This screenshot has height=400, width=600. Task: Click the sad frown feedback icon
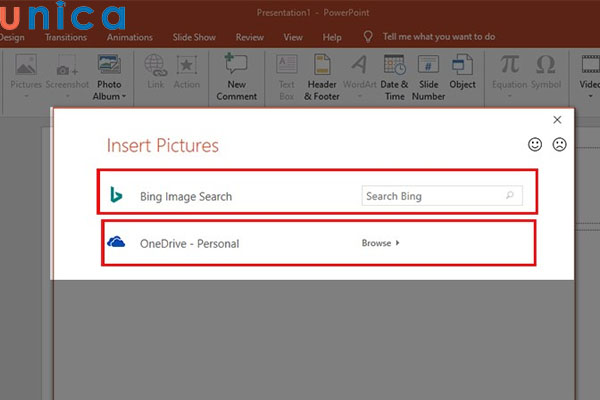pos(559,144)
